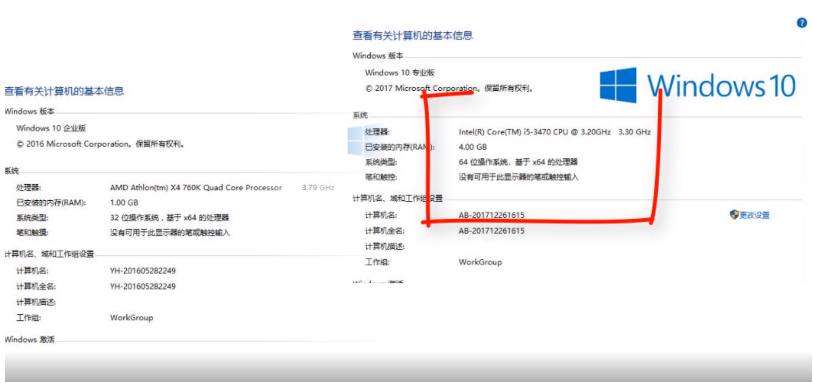Click the pen and touch value in 企业版 window

coord(170,233)
